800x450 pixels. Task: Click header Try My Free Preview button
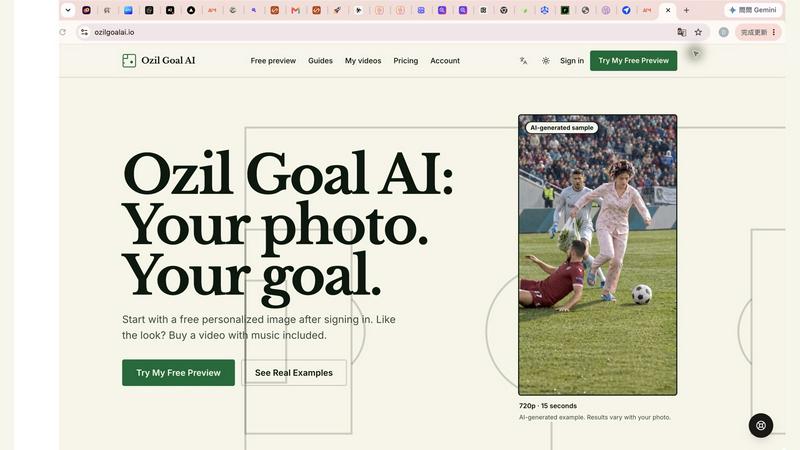[x=633, y=61]
